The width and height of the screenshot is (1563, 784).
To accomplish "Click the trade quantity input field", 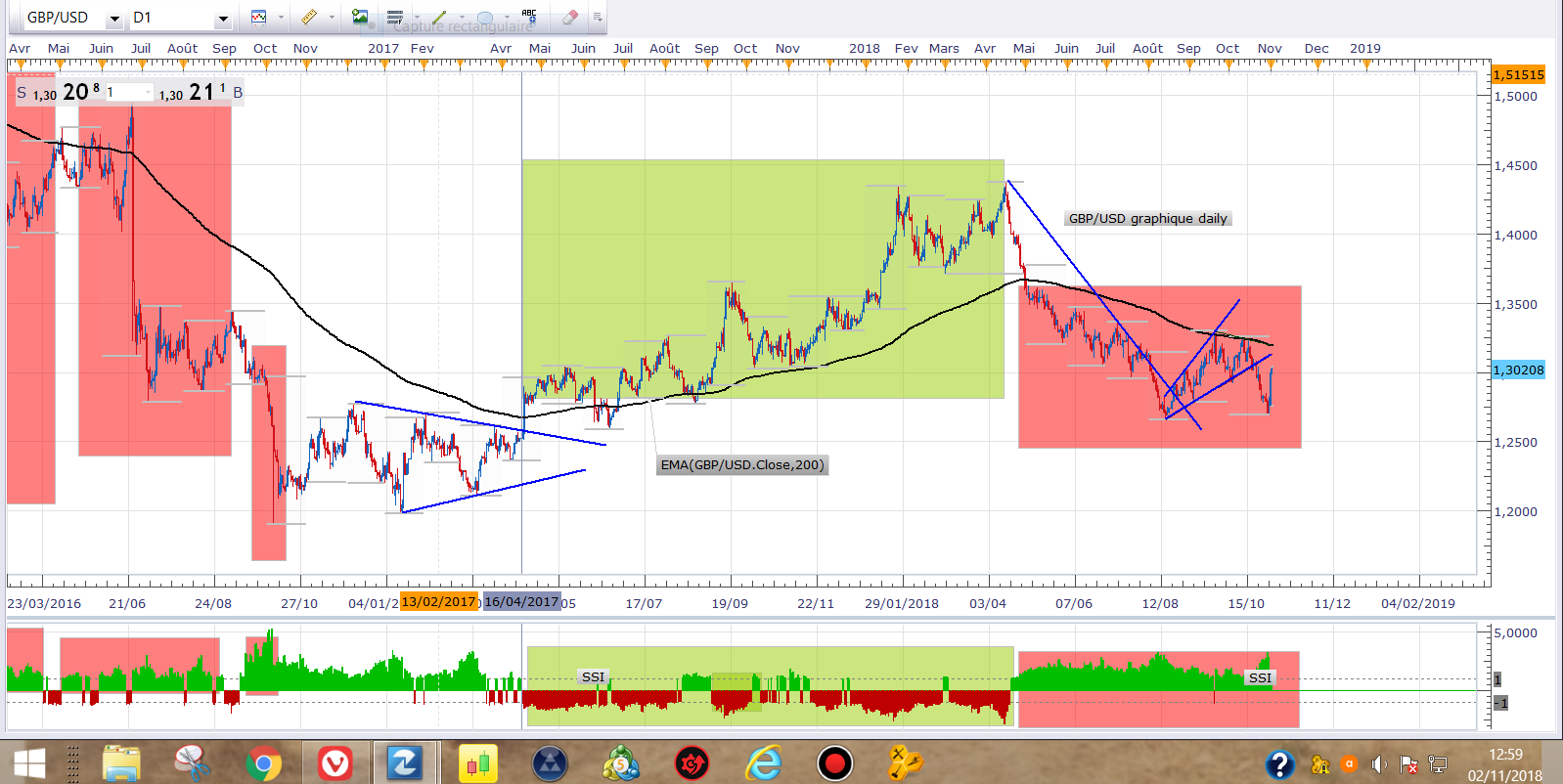I will [x=127, y=93].
